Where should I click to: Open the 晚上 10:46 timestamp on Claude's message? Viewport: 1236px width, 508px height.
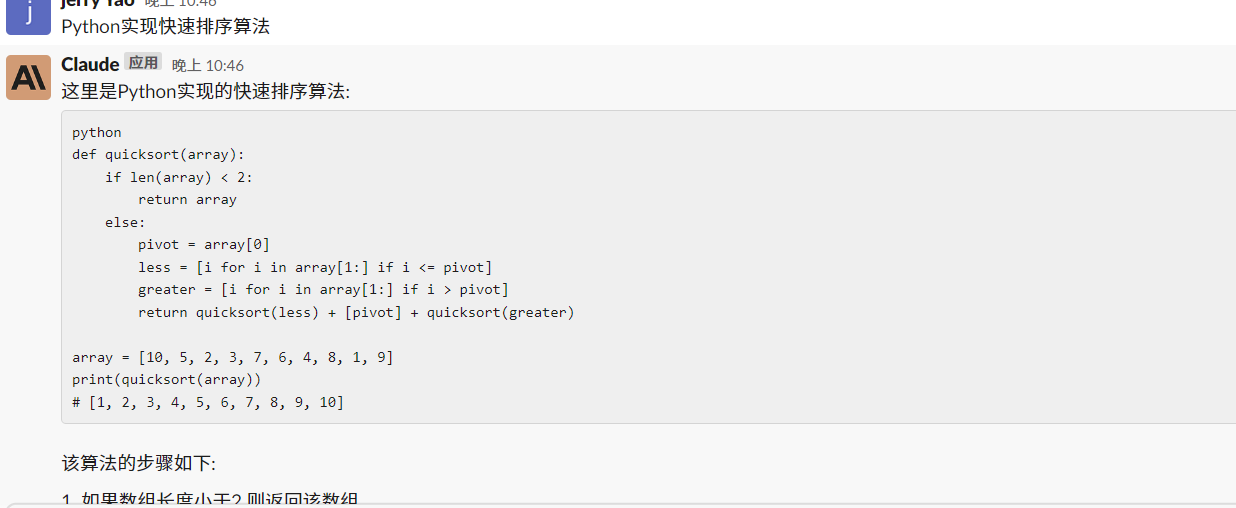click(208, 65)
